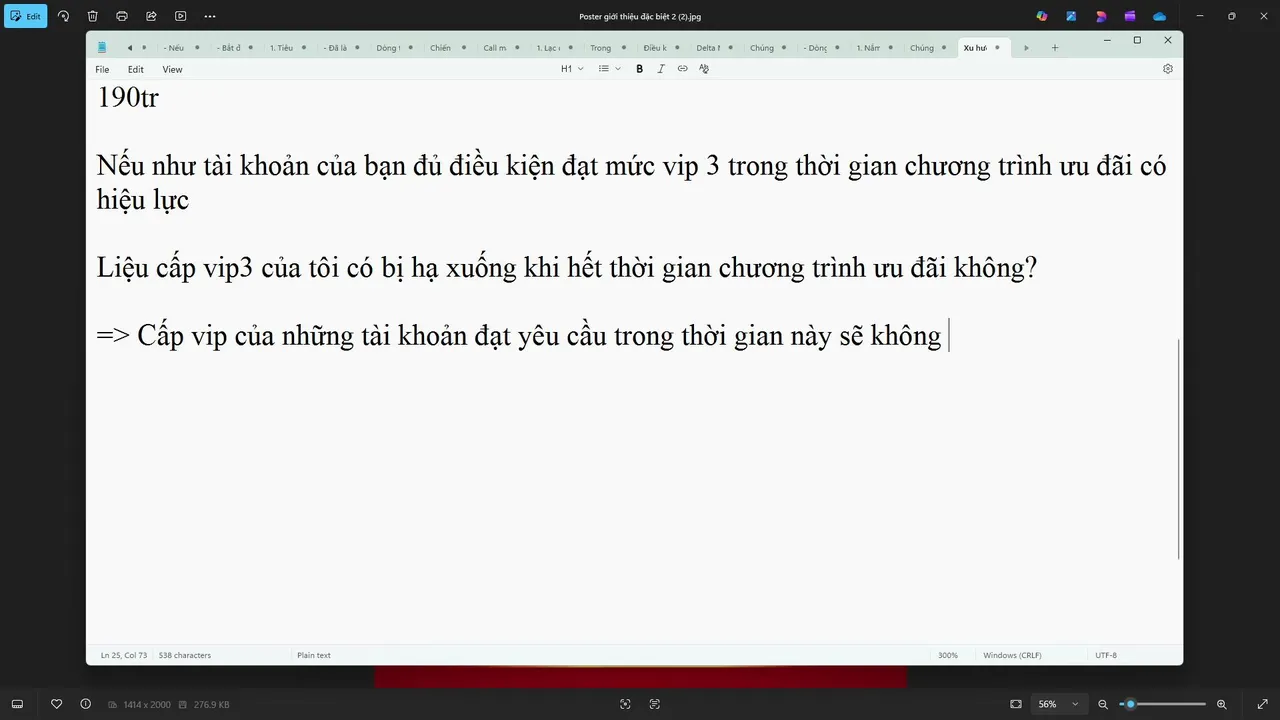The width and height of the screenshot is (1280, 720).
Task: Toggle filmstrip view at Photos bottom-left
Action: [17, 704]
